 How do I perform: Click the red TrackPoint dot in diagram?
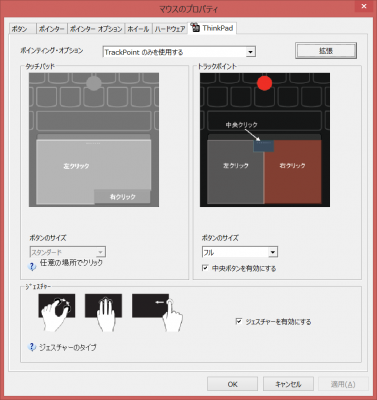point(265,83)
